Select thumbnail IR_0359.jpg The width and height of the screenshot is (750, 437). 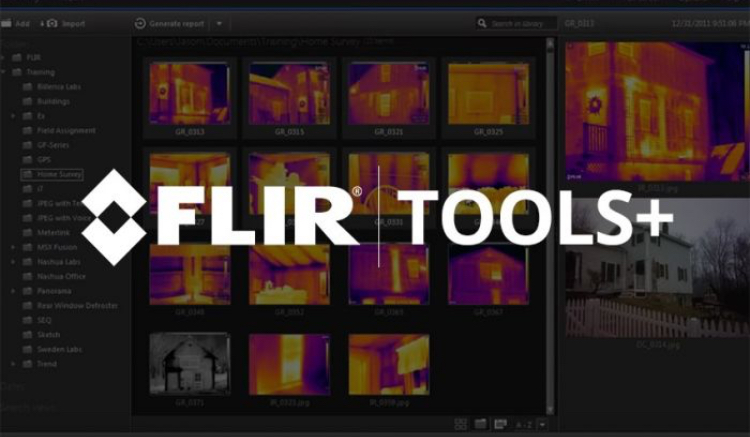coord(389,364)
